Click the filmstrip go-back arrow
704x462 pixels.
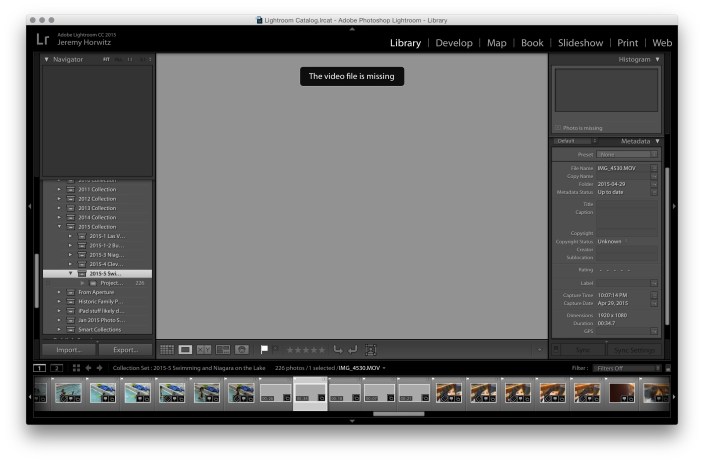coord(87,368)
